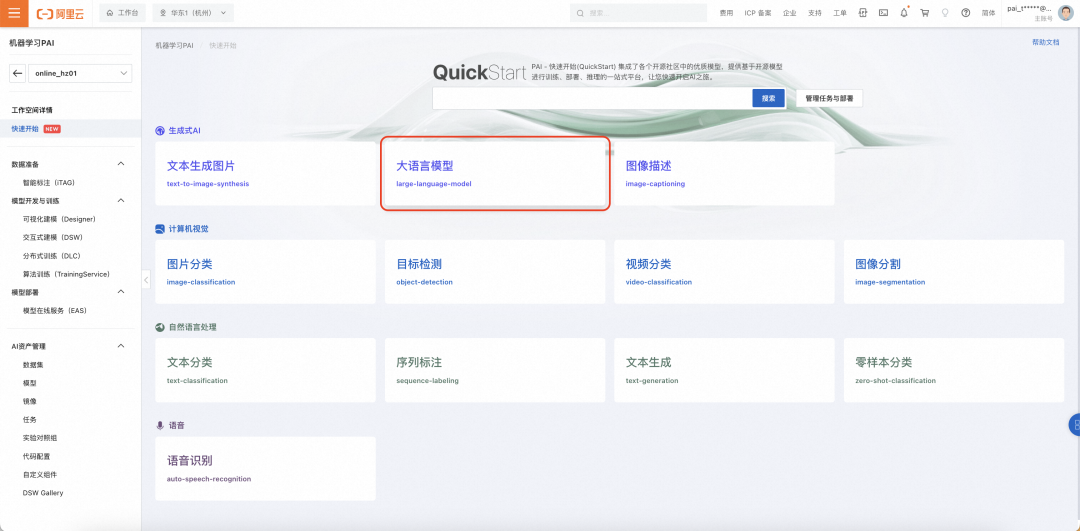Open the 文本生成图片 card

tap(265, 174)
